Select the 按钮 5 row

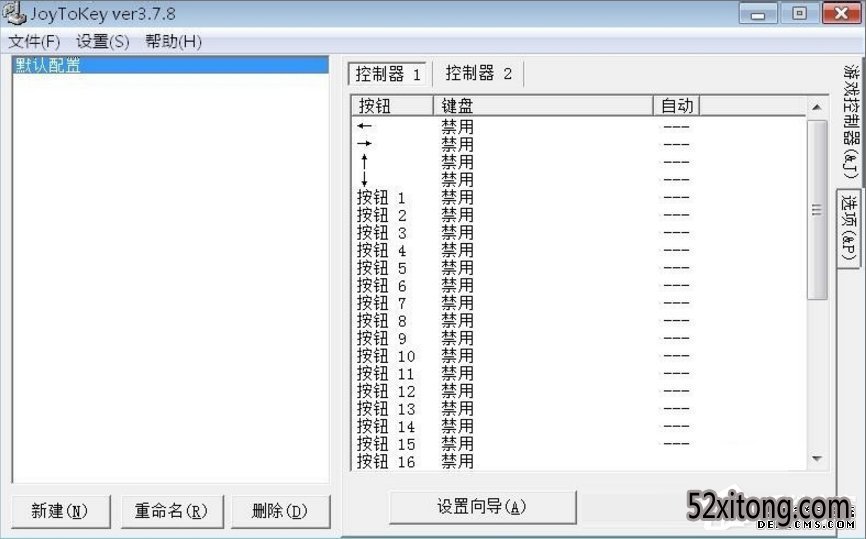(x=579, y=268)
